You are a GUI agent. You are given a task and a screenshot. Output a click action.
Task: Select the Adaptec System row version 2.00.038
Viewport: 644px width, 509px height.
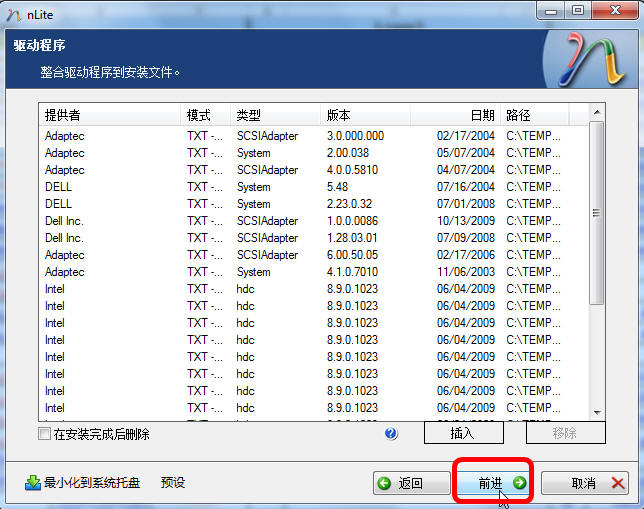314,153
